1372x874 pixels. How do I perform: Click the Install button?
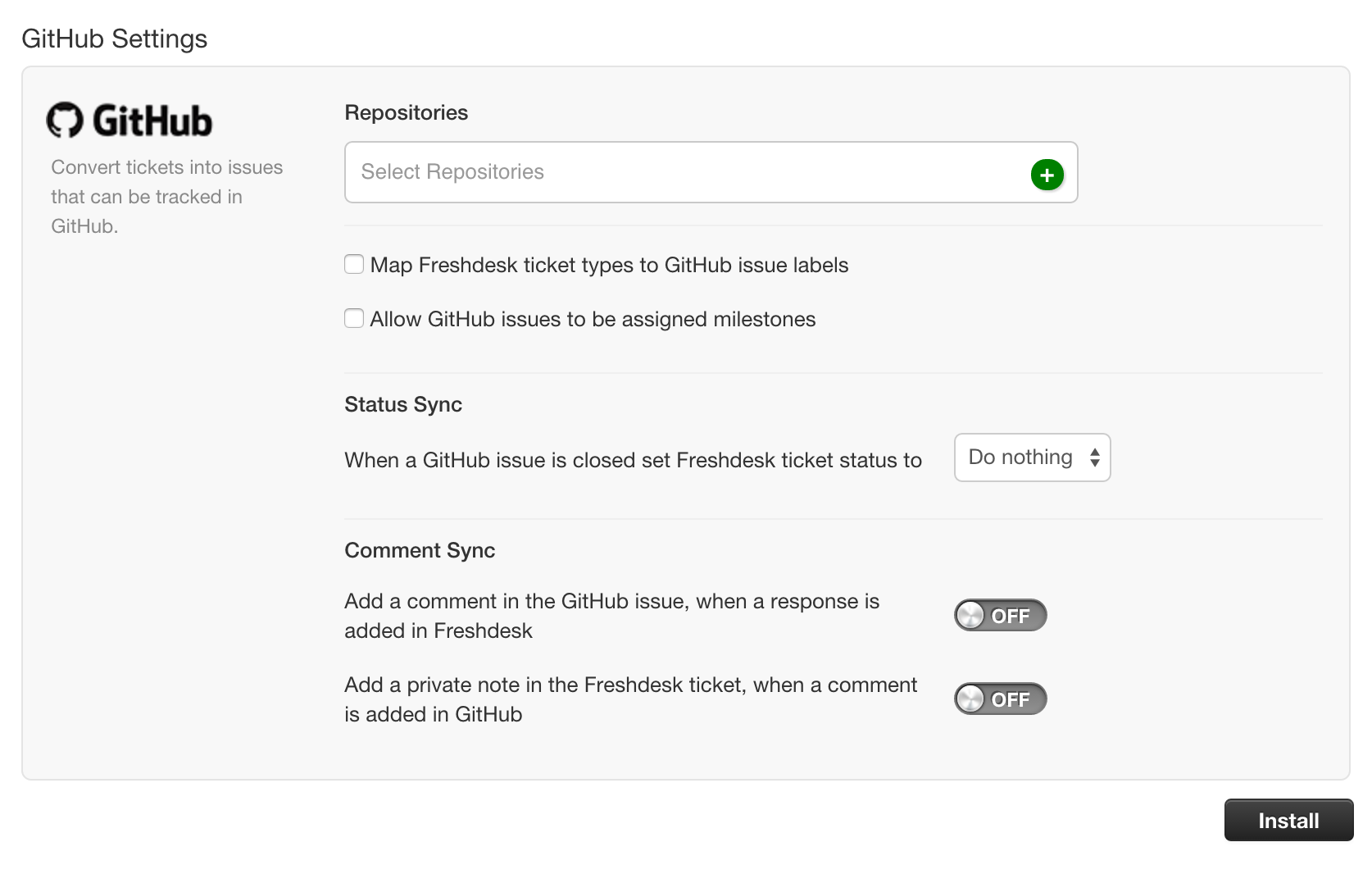click(x=1288, y=820)
